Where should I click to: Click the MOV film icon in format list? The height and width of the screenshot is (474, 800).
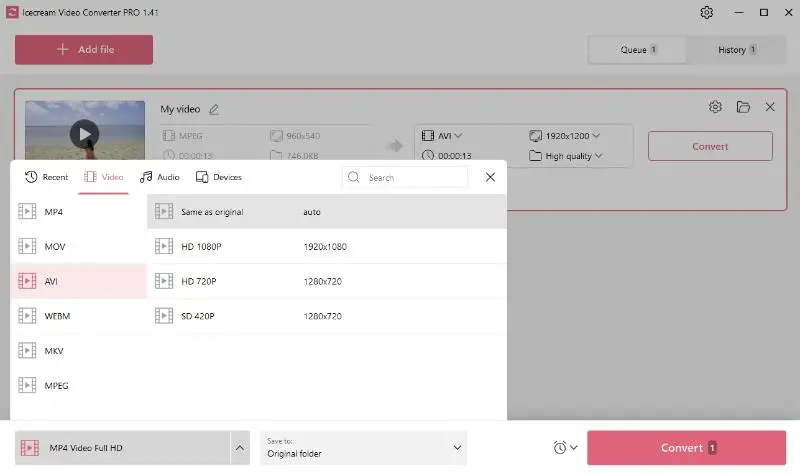[x=27, y=246]
